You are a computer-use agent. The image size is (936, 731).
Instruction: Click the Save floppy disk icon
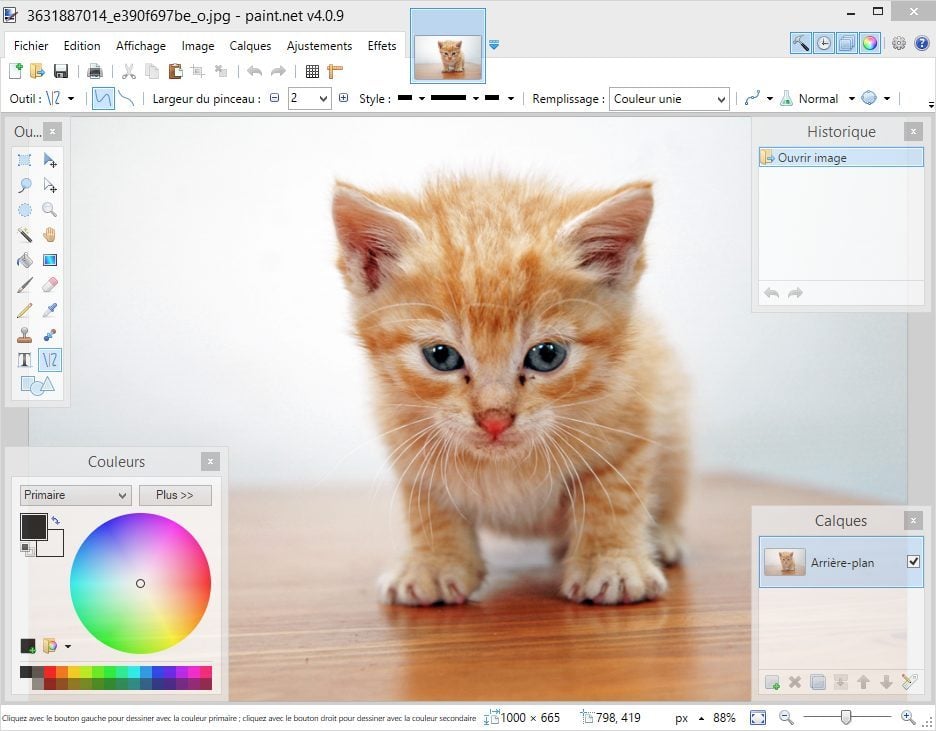pos(61,71)
